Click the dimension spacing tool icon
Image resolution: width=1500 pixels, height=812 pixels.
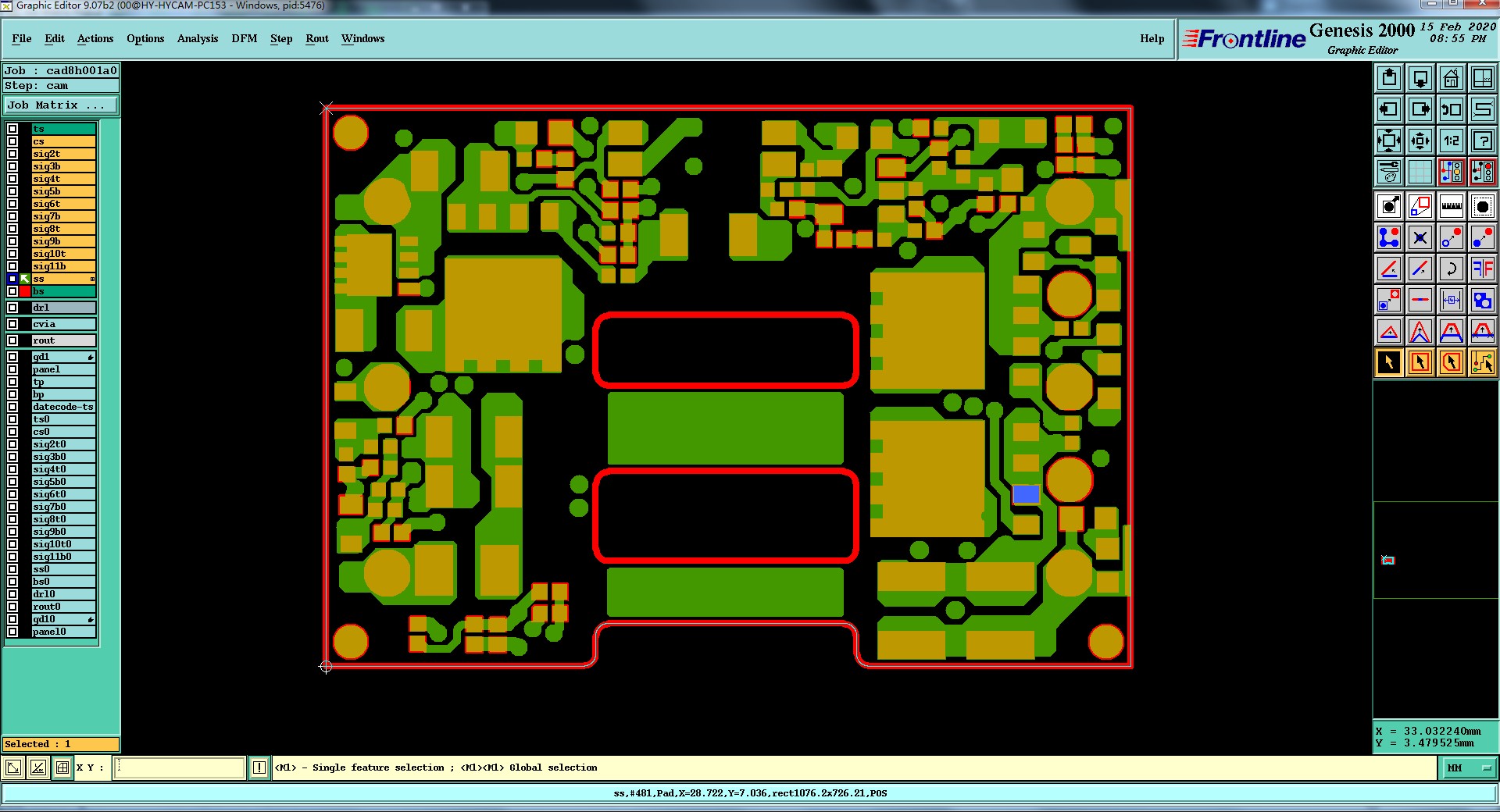1452,300
